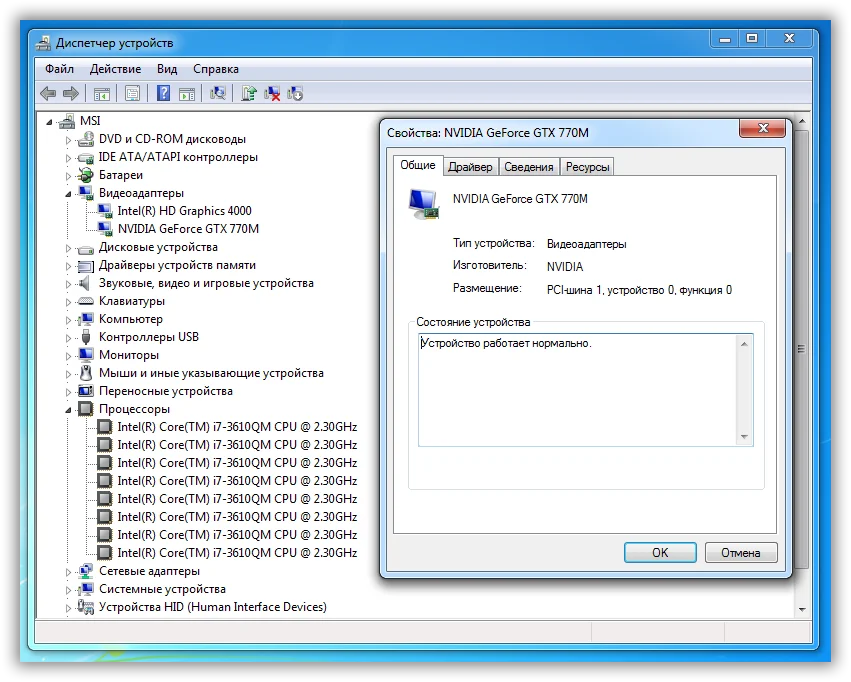Open the Файл menu
Viewport: 851px width, 682px height.
[x=59, y=69]
